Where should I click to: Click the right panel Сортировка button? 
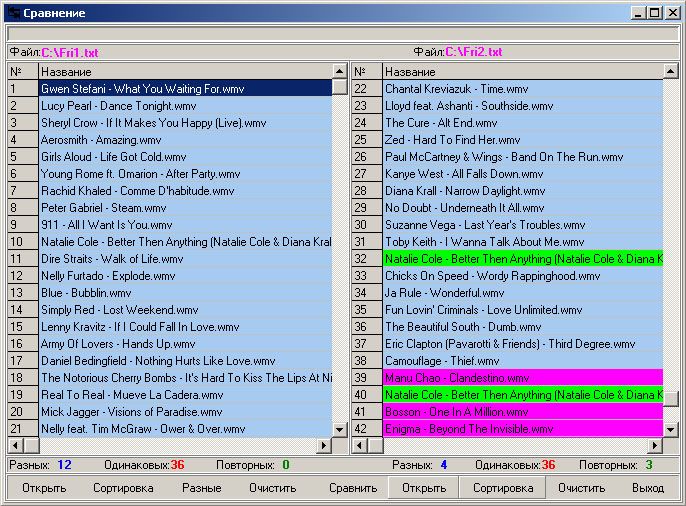click(x=503, y=488)
